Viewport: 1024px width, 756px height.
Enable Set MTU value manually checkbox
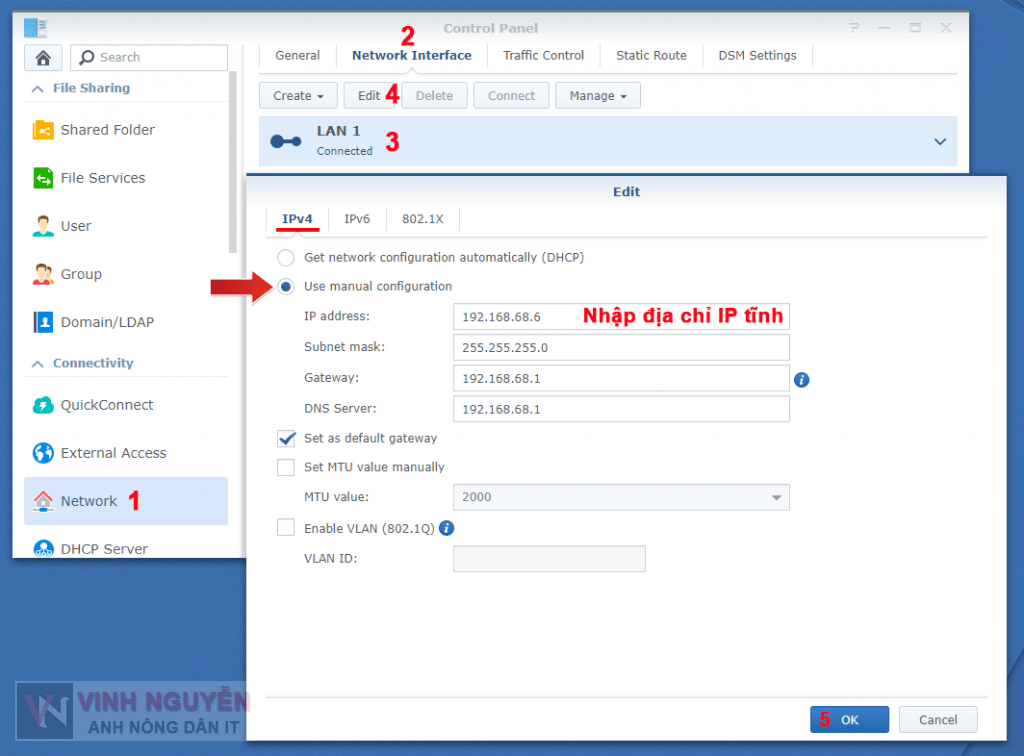click(286, 467)
